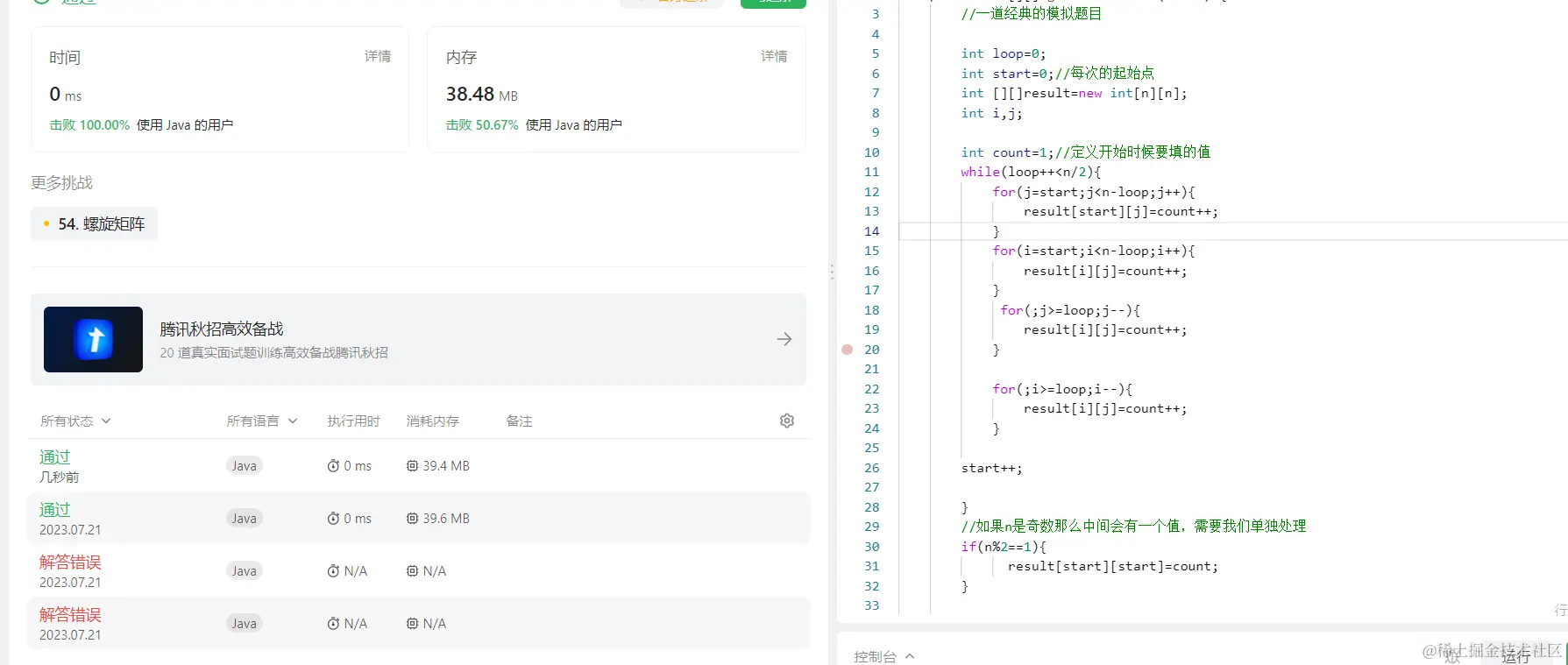Click line number 14 in the editor gutter
Viewport: 1568px width, 665px height.
pos(871,231)
